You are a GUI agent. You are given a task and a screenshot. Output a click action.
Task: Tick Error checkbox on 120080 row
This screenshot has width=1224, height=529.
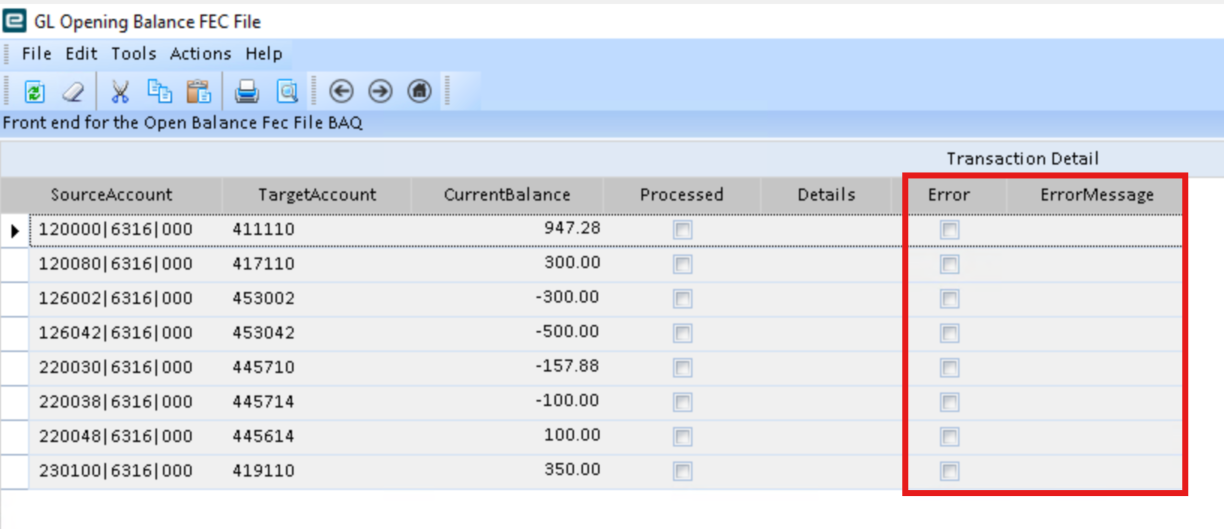[949, 265]
